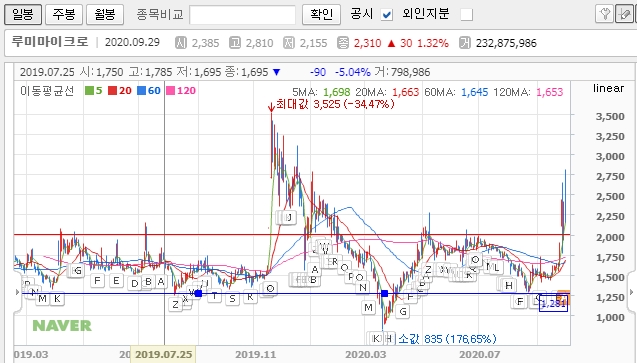
Task: Toggle the linear scale label
Action: coord(608,88)
